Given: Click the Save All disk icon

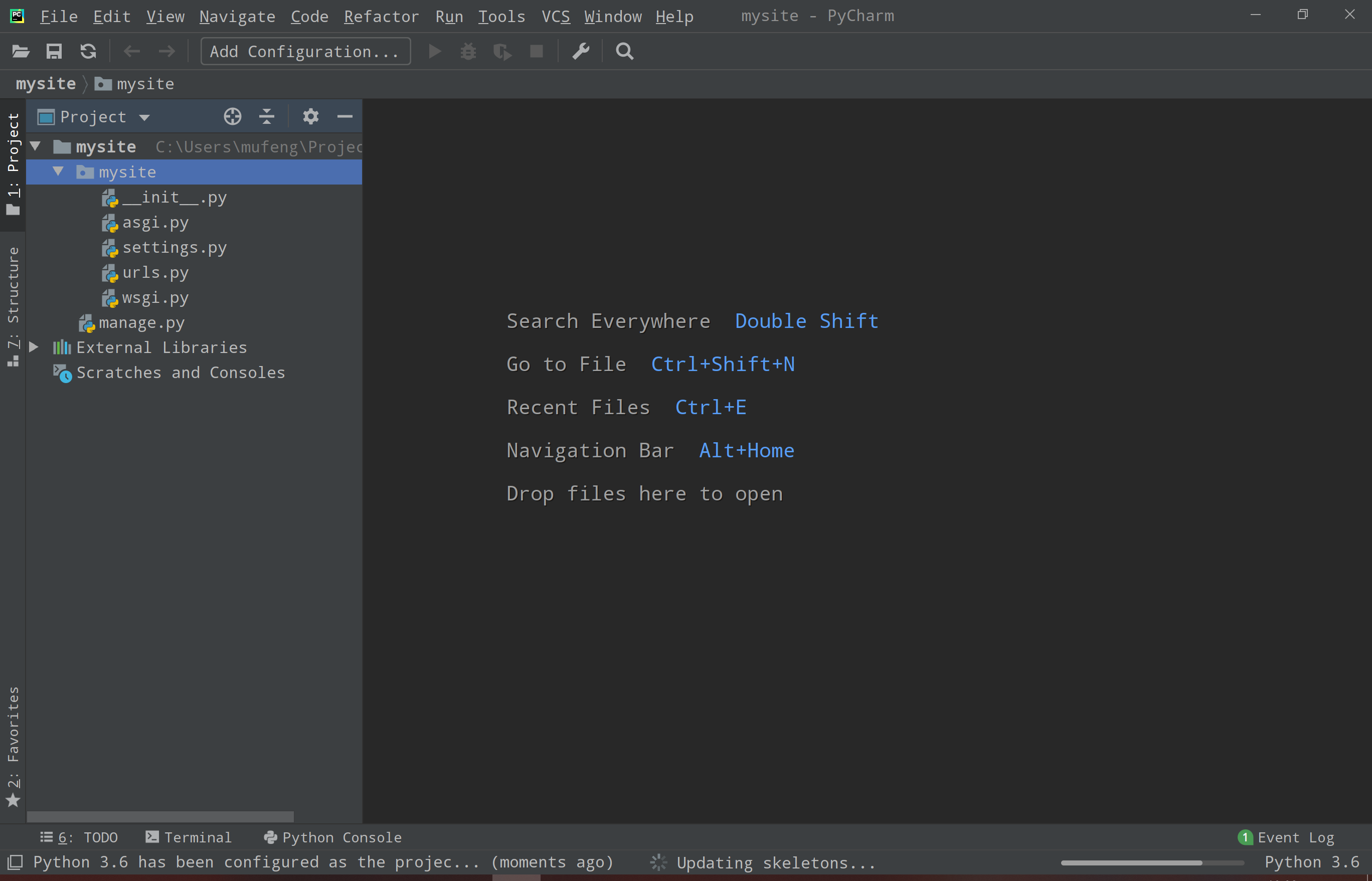Looking at the screenshot, I should pyautogui.click(x=54, y=52).
